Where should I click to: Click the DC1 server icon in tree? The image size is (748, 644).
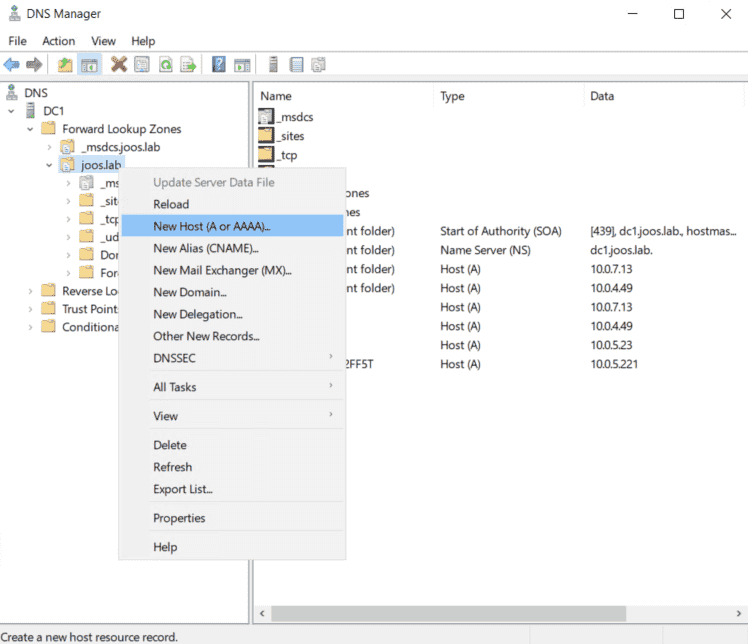coord(31,111)
